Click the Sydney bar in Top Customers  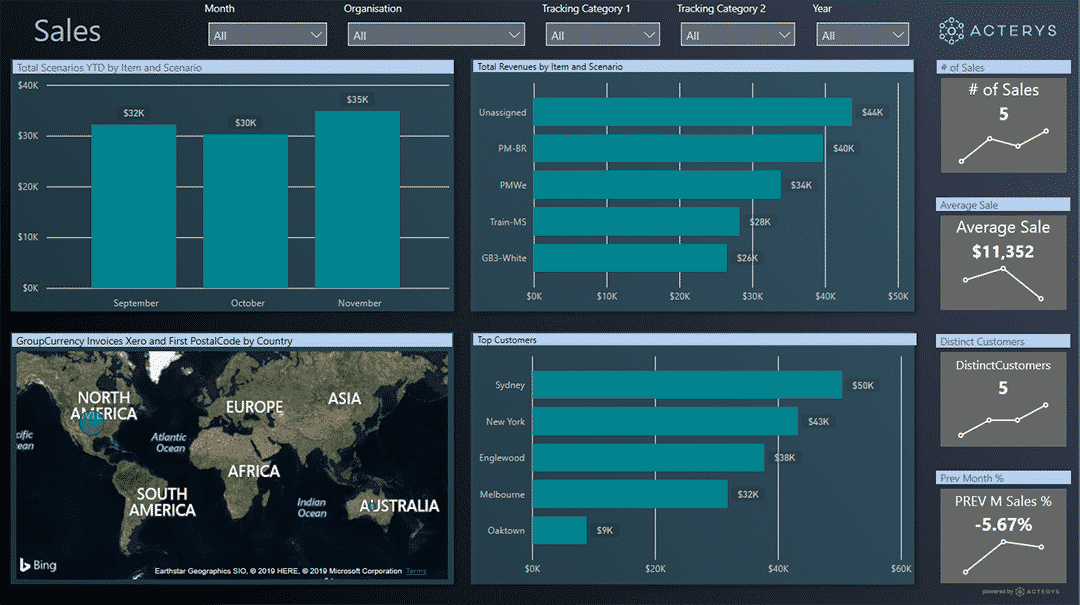click(686, 385)
